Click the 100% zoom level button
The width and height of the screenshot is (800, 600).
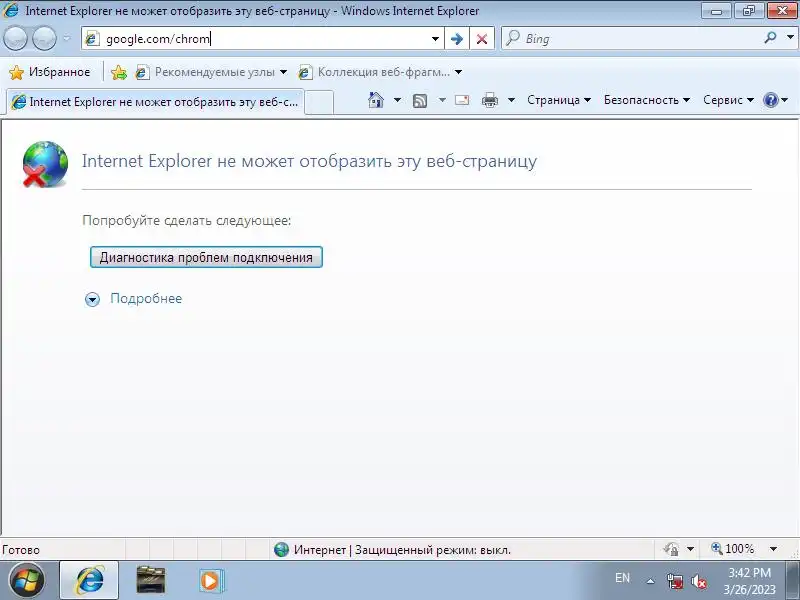click(x=733, y=549)
